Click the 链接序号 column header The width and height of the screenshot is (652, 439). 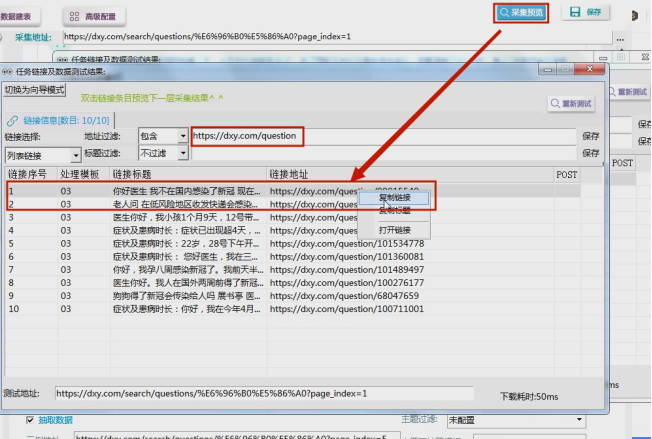click(x=31, y=174)
